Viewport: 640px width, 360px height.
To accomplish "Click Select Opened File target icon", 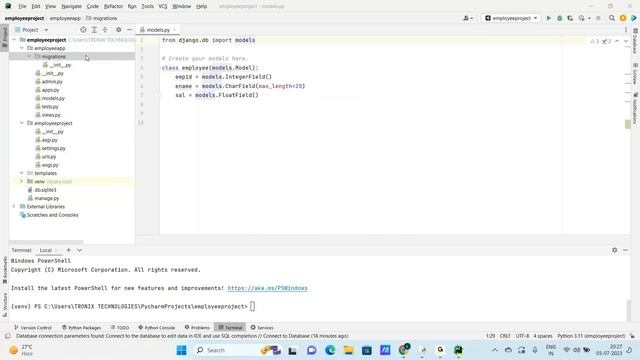I will [83, 30].
